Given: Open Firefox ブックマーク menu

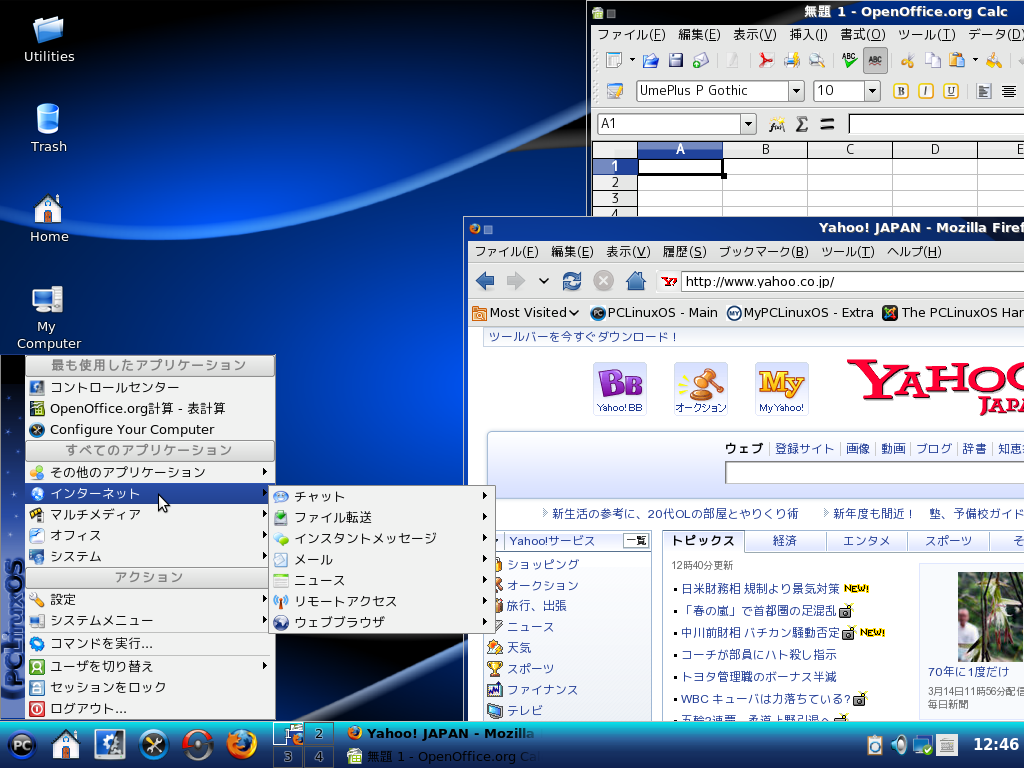Looking at the screenshot, I should 763,251.
